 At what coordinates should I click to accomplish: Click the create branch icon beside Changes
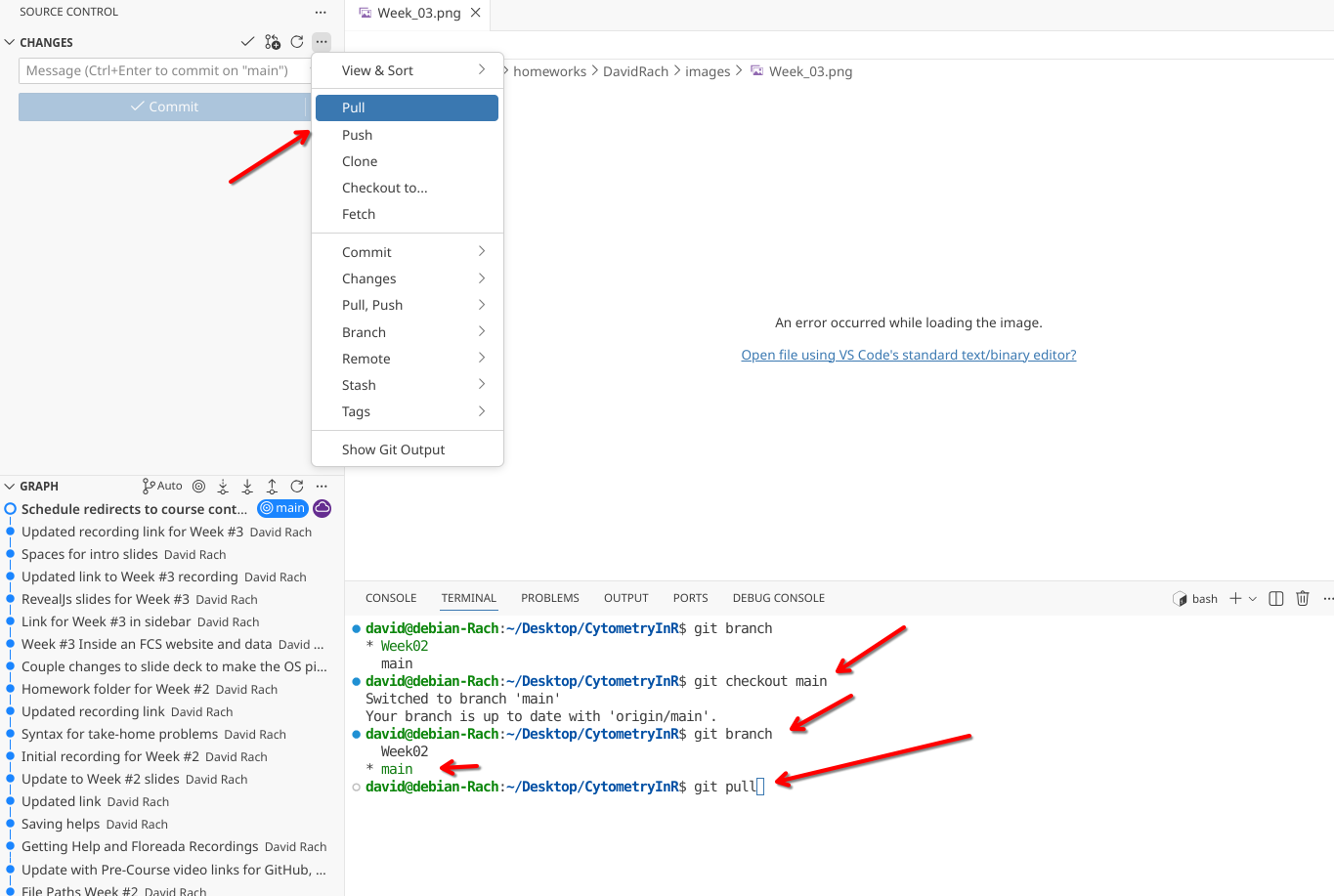(x=273, y=42)
